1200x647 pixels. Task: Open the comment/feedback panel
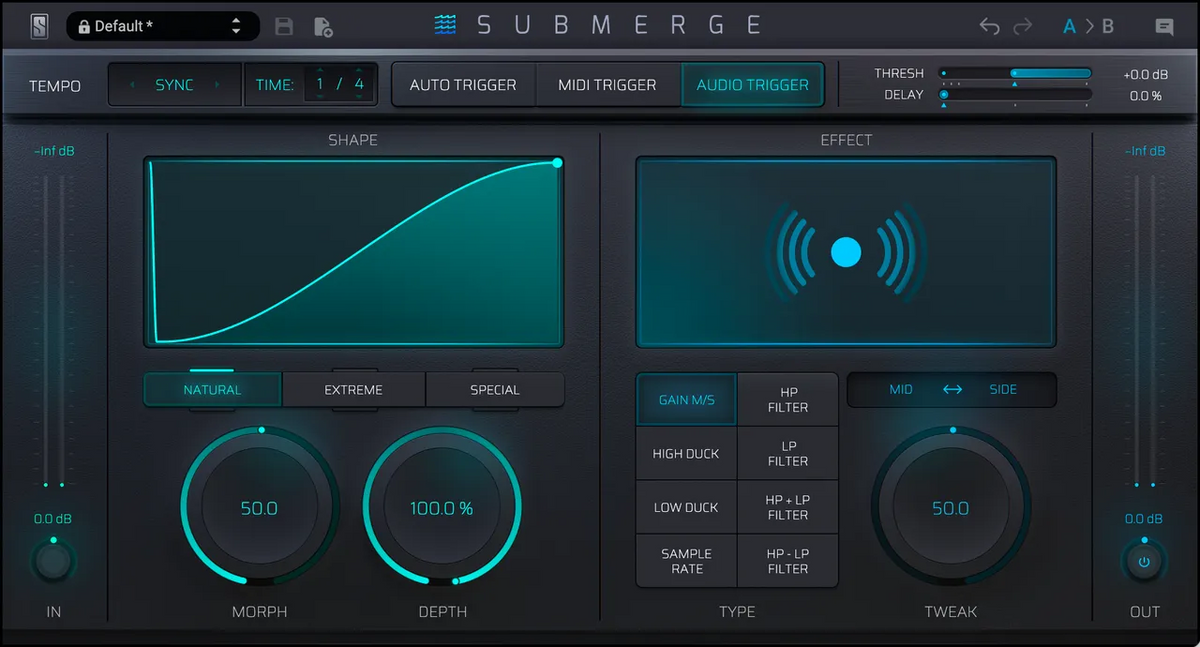(1166, 25)
